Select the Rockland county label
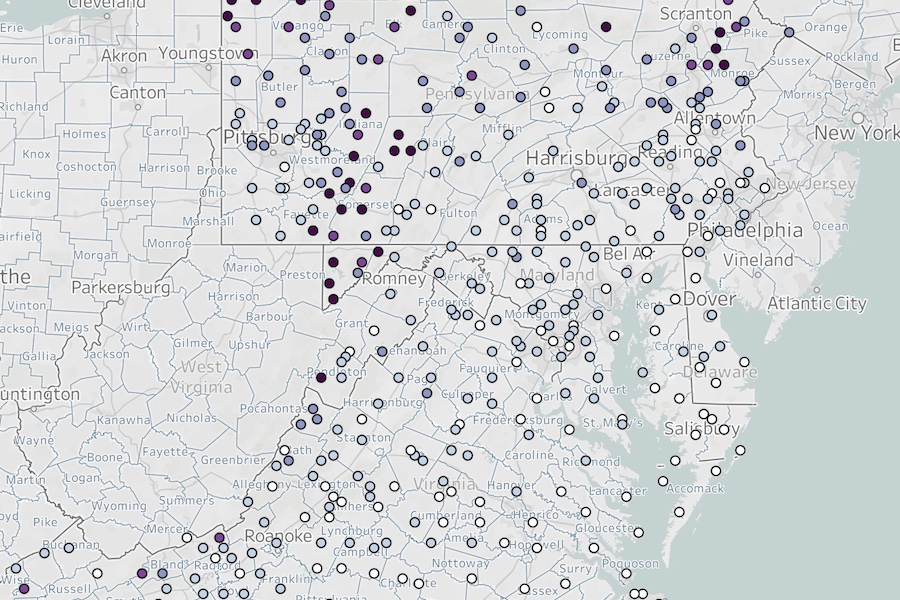 (852, 56)
